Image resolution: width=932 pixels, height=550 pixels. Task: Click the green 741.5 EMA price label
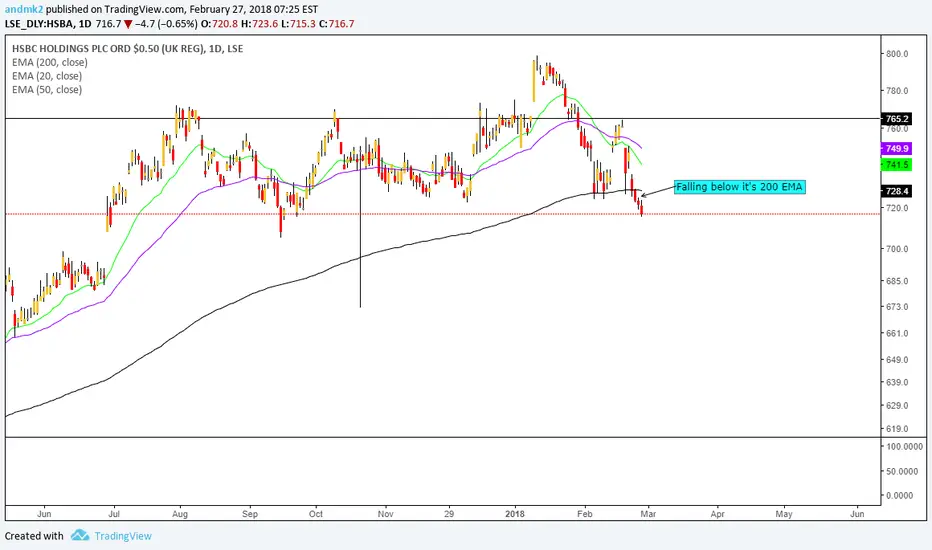[x=897, y=165]
